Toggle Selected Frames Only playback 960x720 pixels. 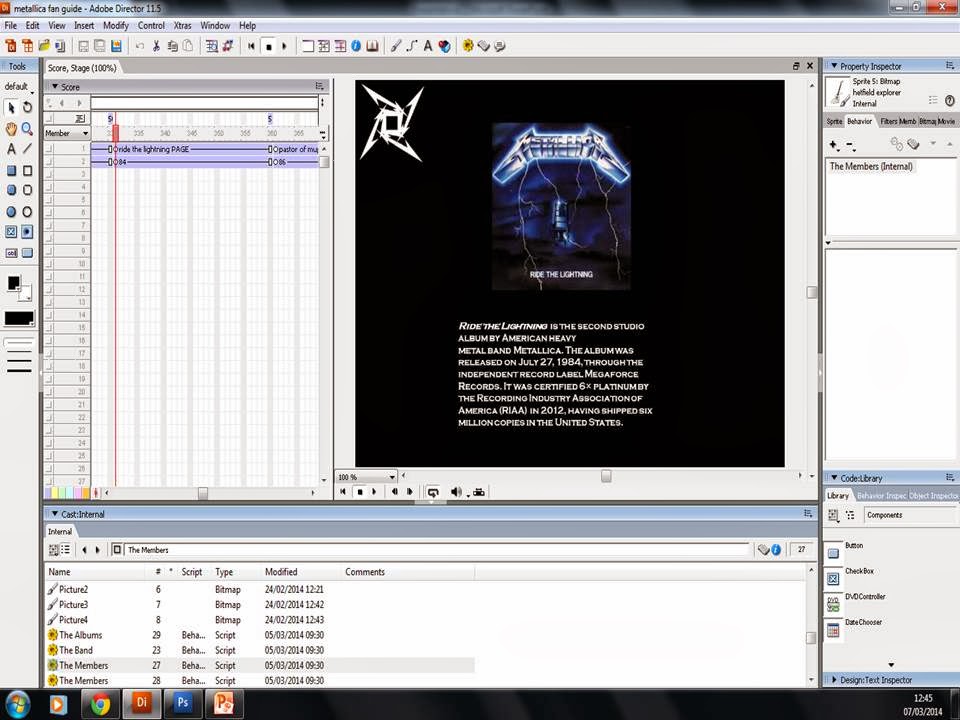click(x=479, y=492)
